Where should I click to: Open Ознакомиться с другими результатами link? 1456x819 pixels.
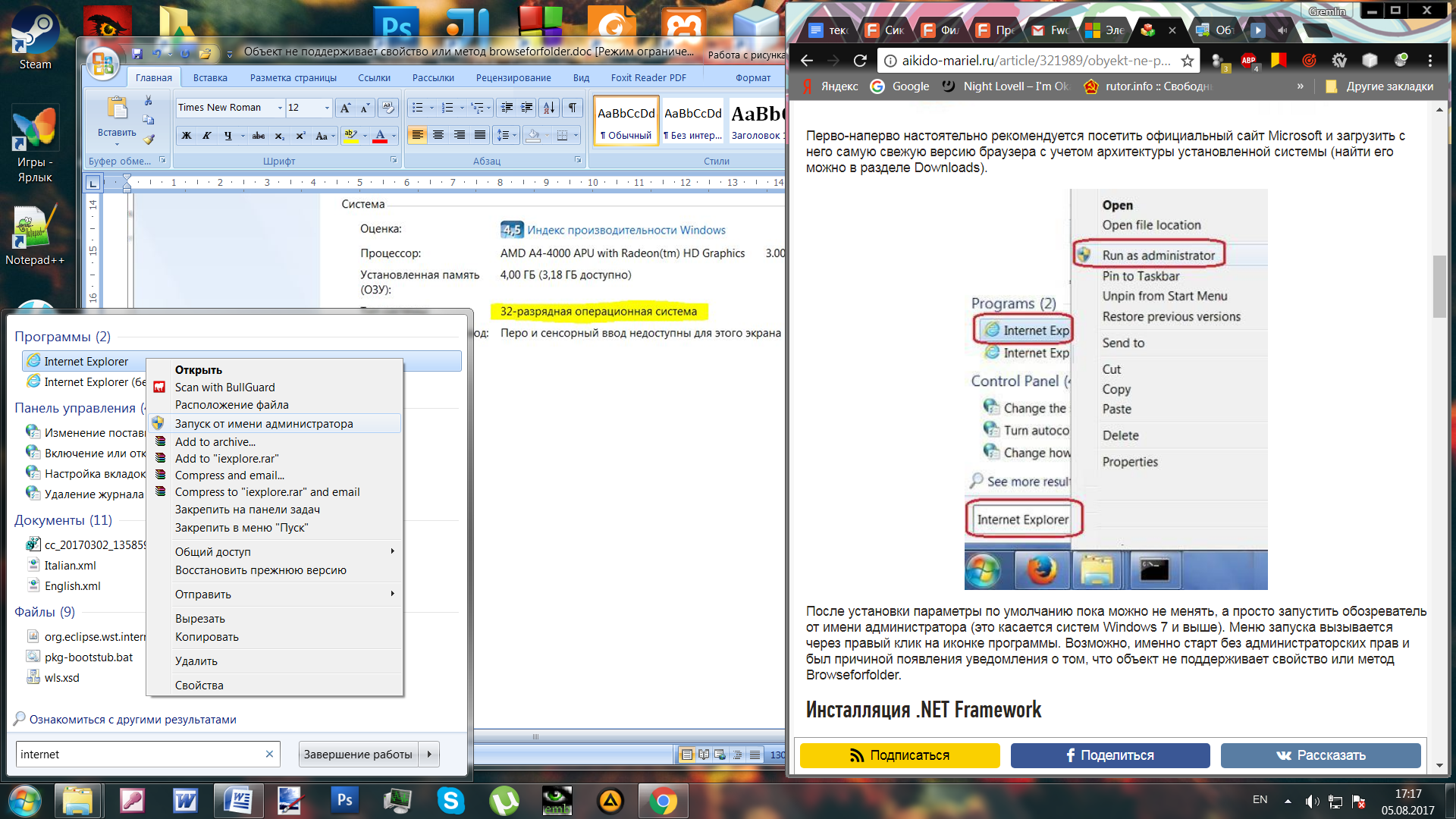click(x=133, y=720)
